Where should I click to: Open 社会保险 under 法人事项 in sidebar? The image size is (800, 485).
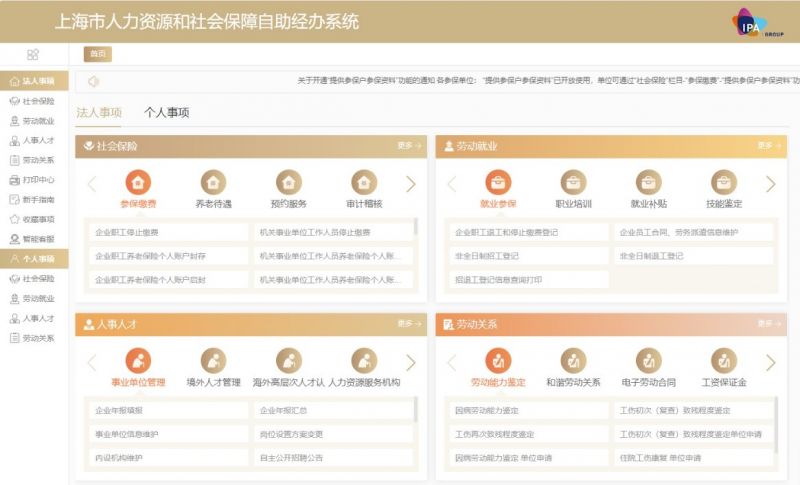coord(32,101)
